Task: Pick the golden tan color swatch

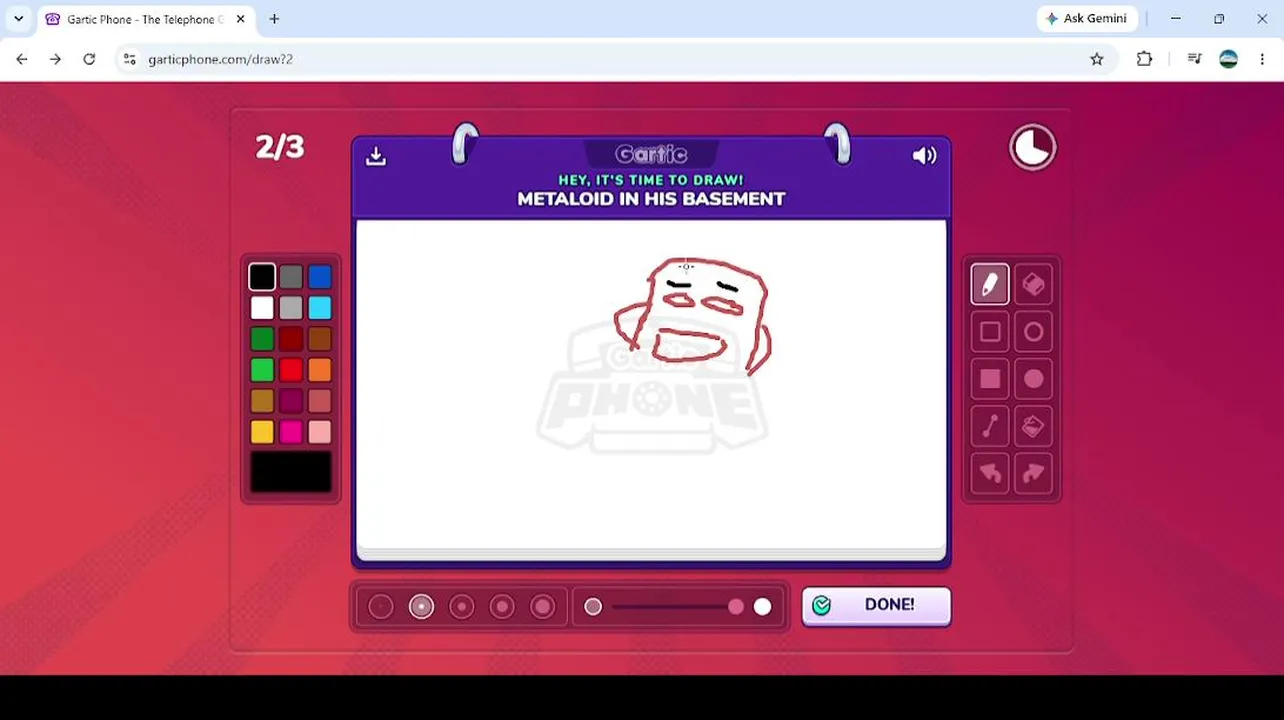Action: [262, 401]
